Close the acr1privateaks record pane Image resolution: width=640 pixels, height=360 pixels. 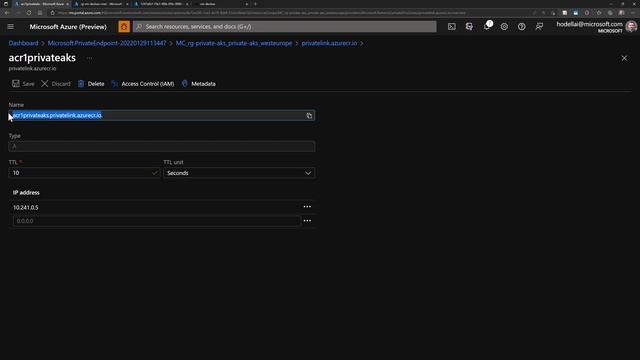(624, 58)
